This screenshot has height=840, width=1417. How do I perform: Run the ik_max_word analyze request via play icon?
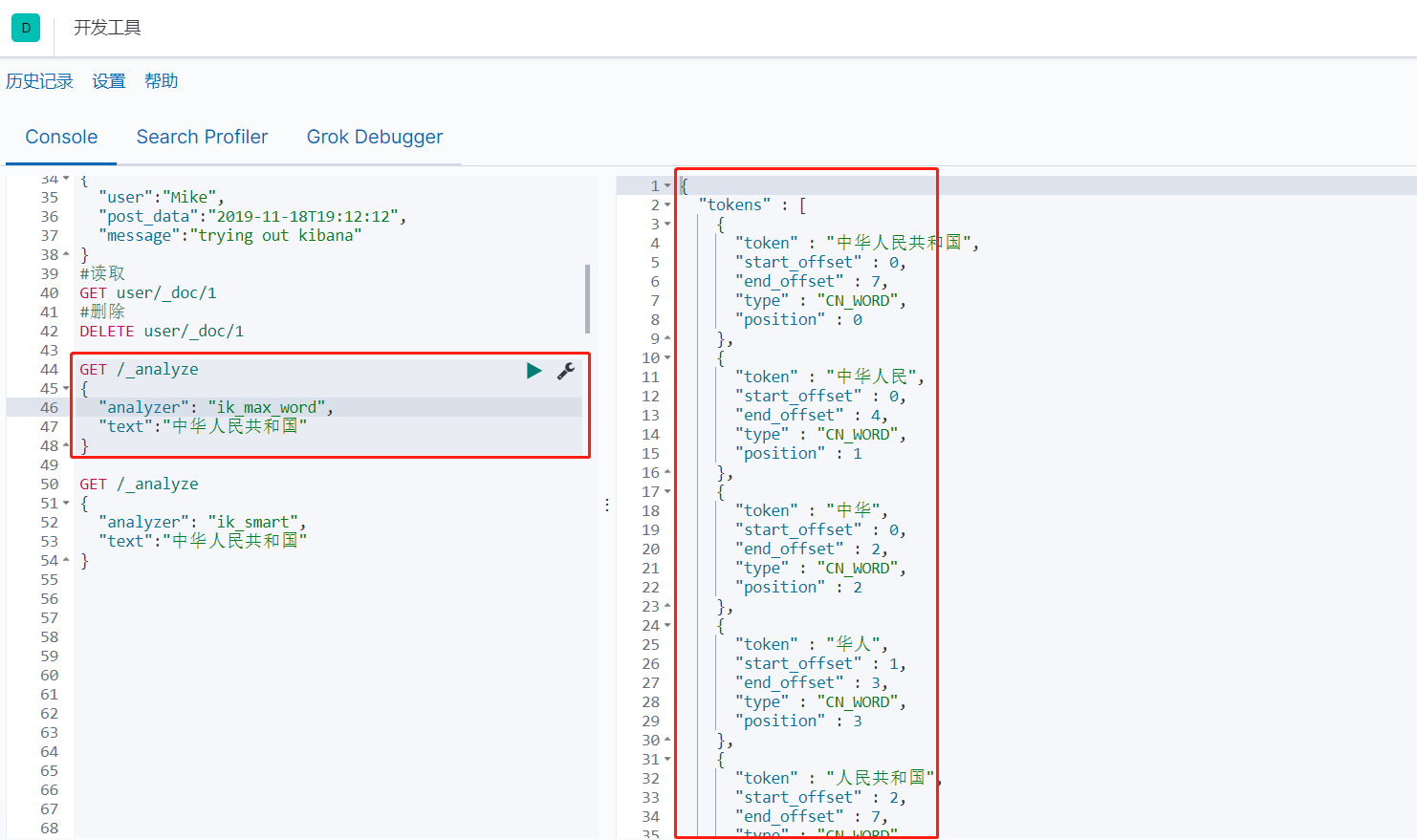534,371
